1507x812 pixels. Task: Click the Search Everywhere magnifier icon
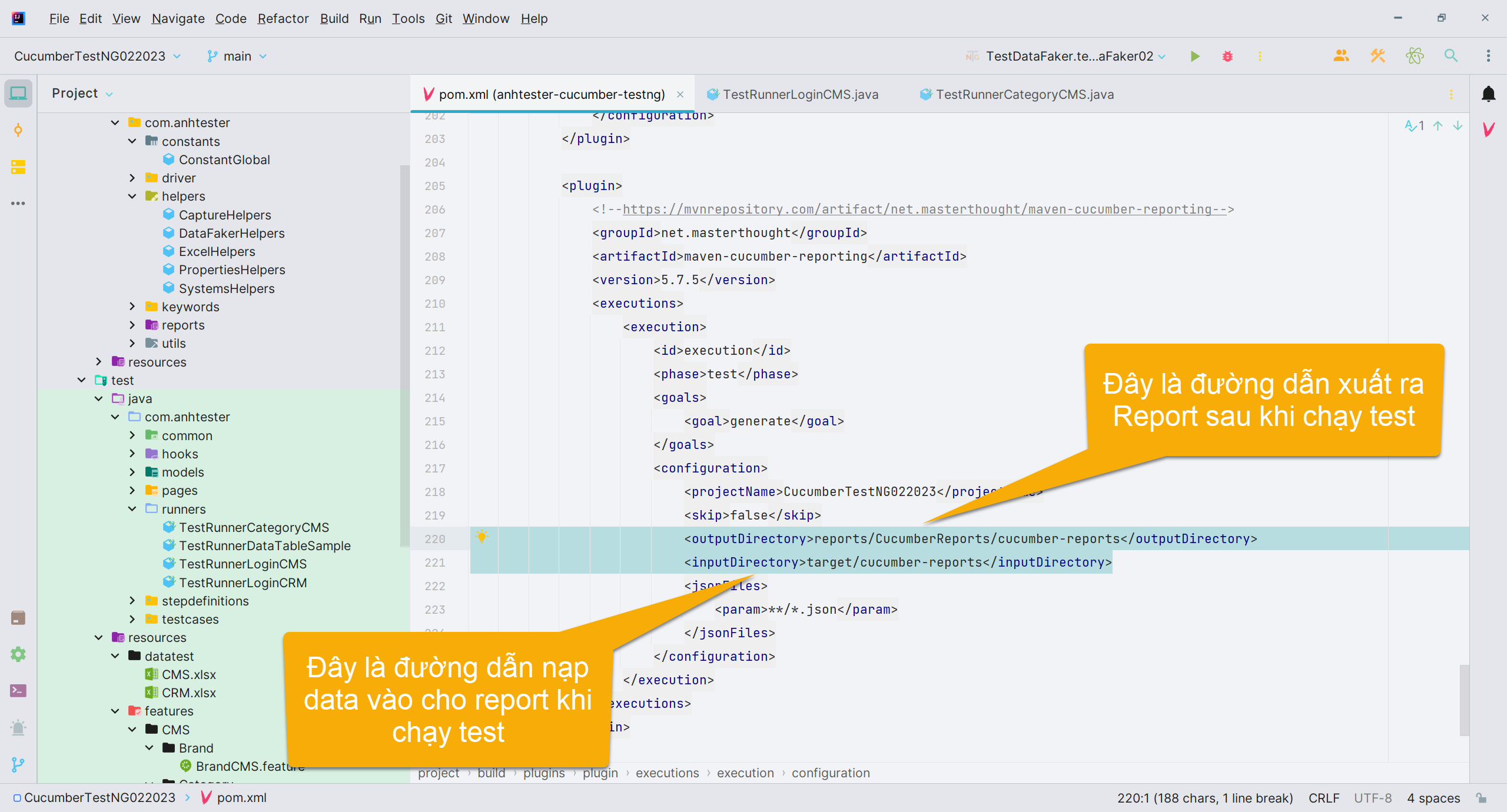(1451, 56)
